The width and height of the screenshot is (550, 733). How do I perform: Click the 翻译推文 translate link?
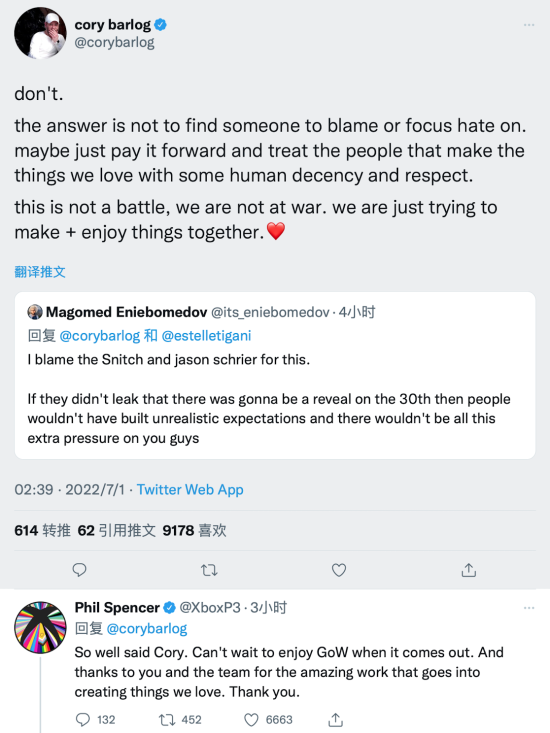click(x=40, y=272)
